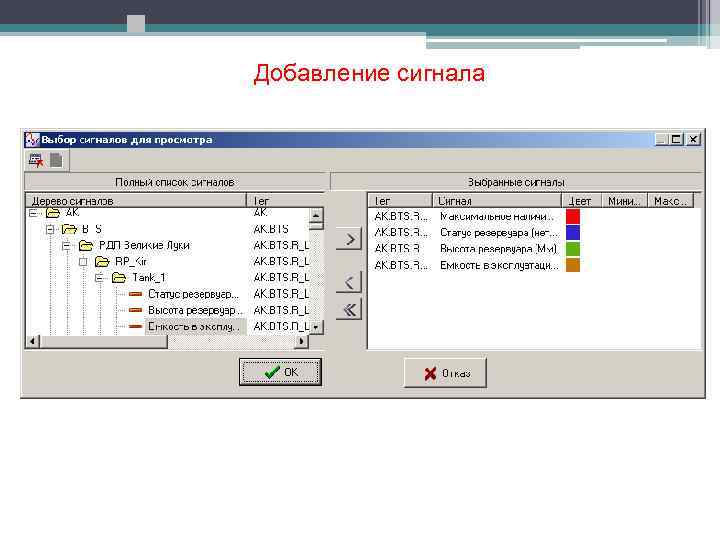Select Высота резервуара (Мм) selected signal
The image size is (720, 540).
click(x=498, y=249)
